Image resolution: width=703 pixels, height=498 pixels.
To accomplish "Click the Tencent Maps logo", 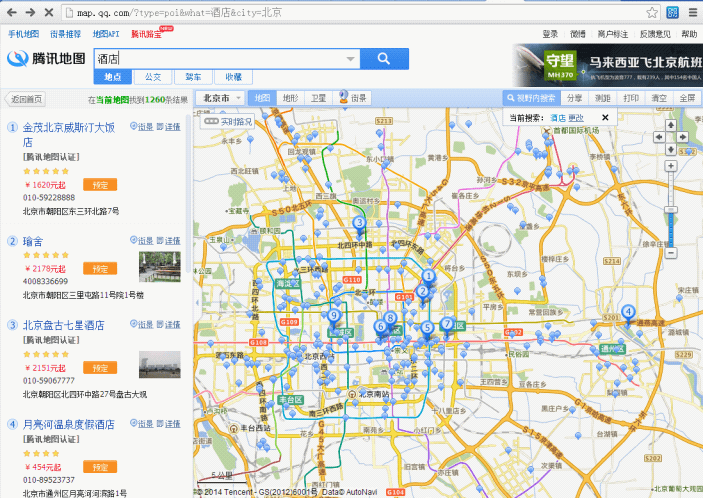I will pos(46,59).
